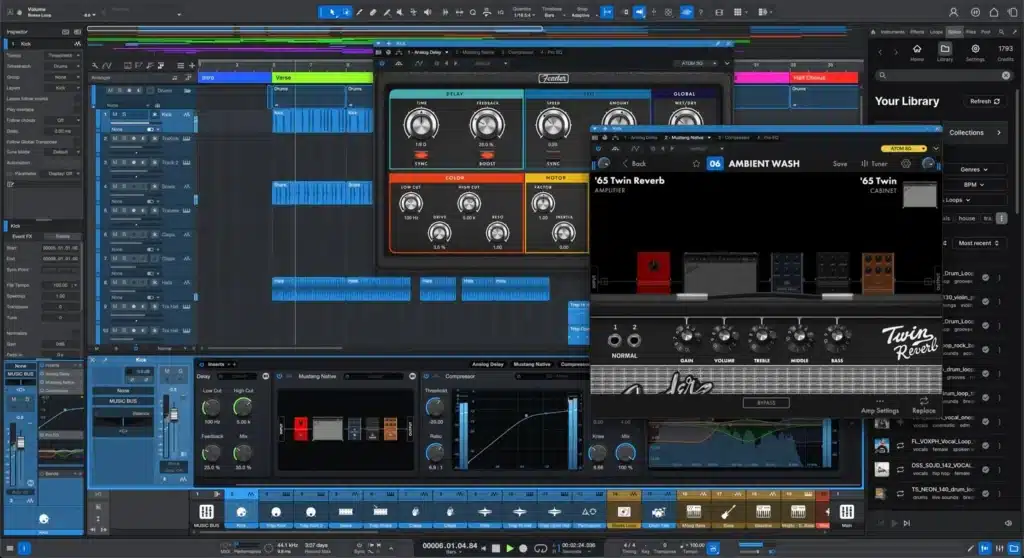The image size is (1024, 558).
Task: Toggle Compressor power in inserts panel
Action: (x=426, y=376)
